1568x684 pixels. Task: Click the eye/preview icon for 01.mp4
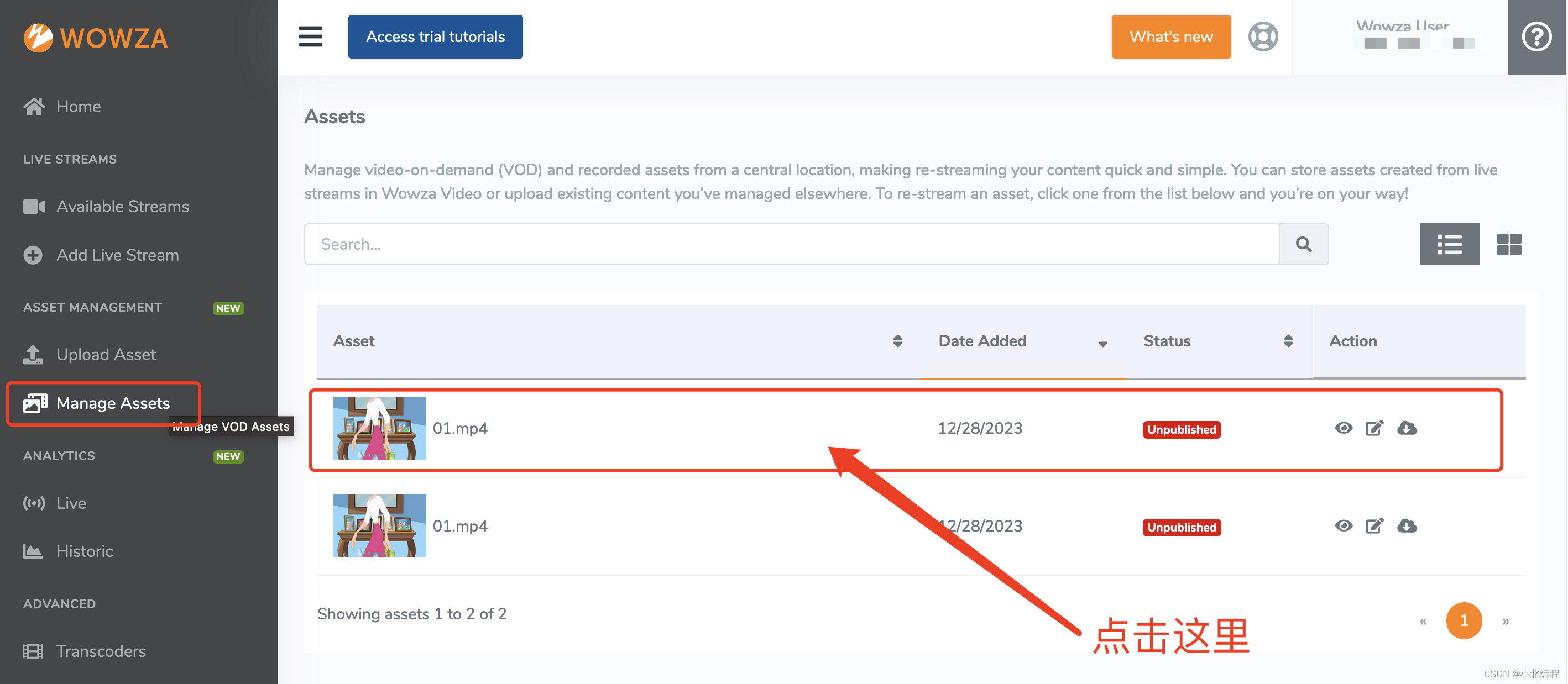click(x=1344, y=428)
